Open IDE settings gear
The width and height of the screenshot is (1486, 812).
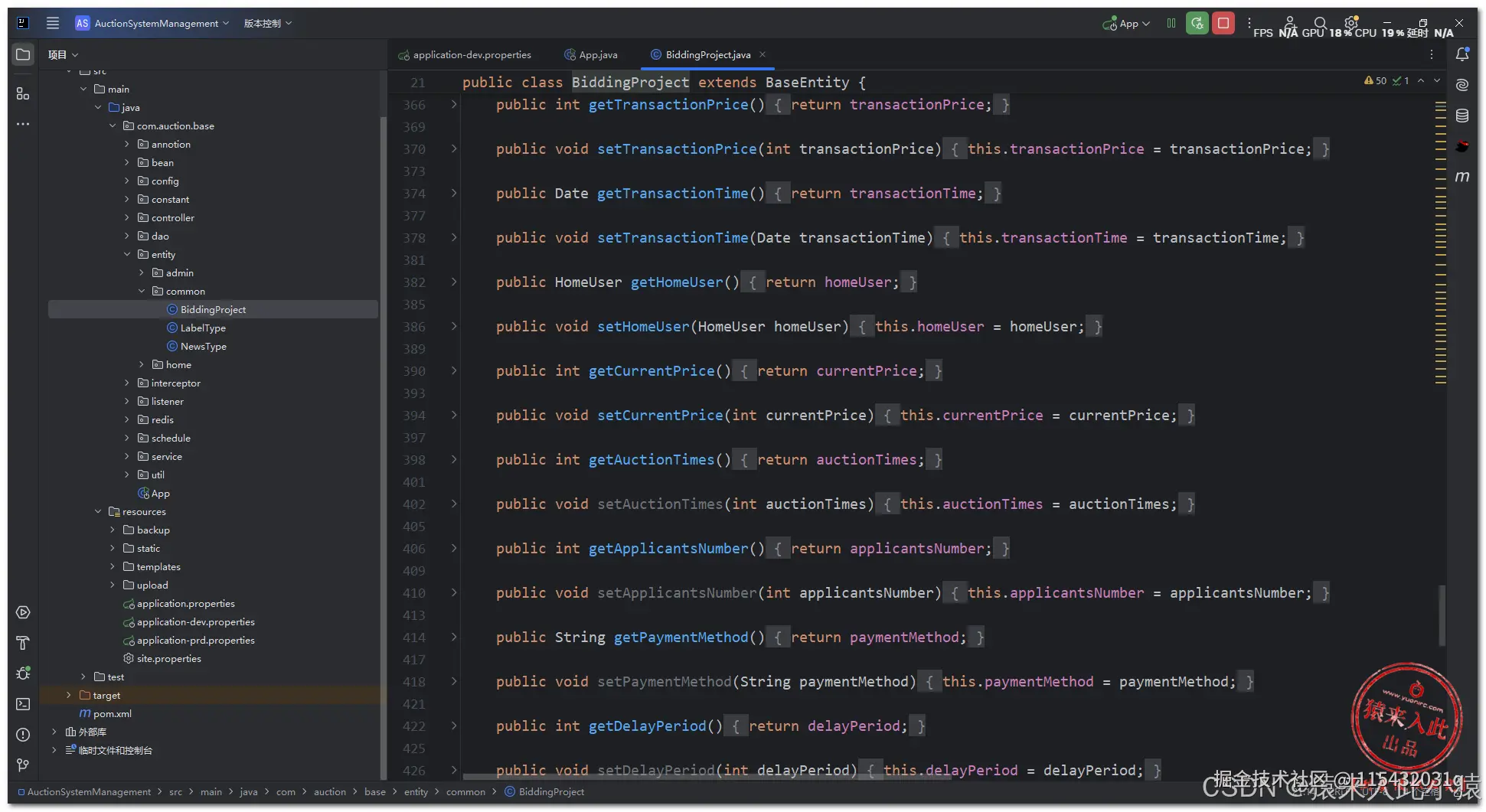[x=1350, y=23]
